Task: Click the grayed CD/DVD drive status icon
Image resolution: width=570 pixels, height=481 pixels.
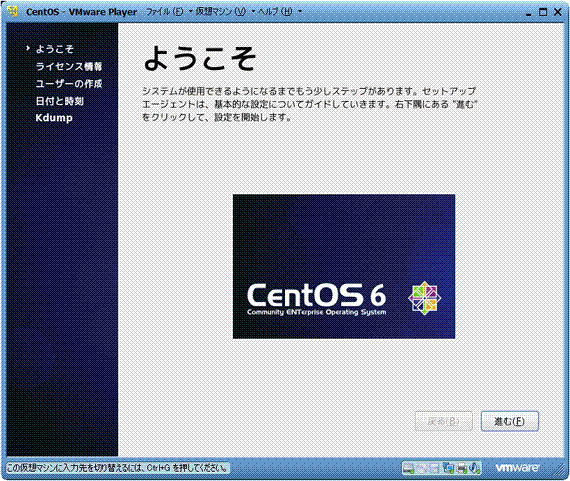Action: tap(422, 468)
